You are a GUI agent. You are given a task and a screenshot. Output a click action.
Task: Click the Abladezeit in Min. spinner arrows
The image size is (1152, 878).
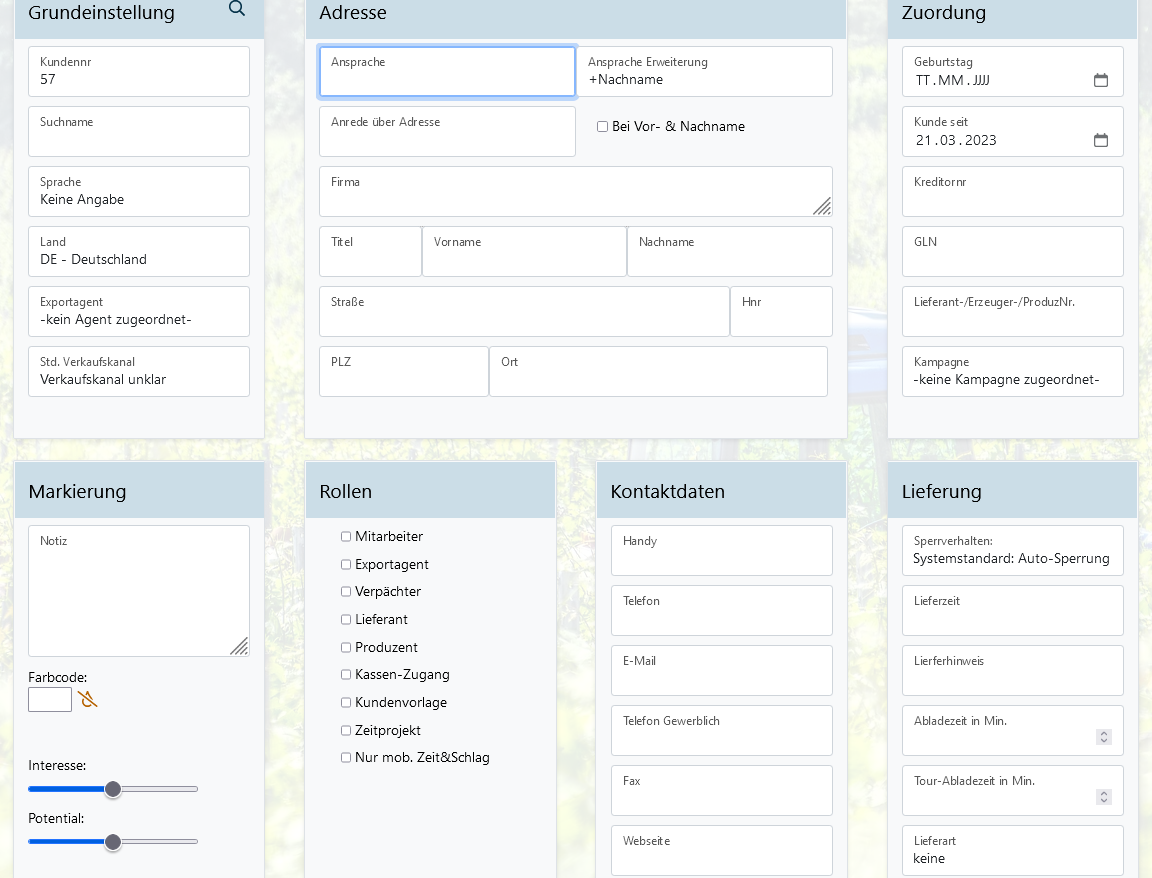pos(1103,737)
